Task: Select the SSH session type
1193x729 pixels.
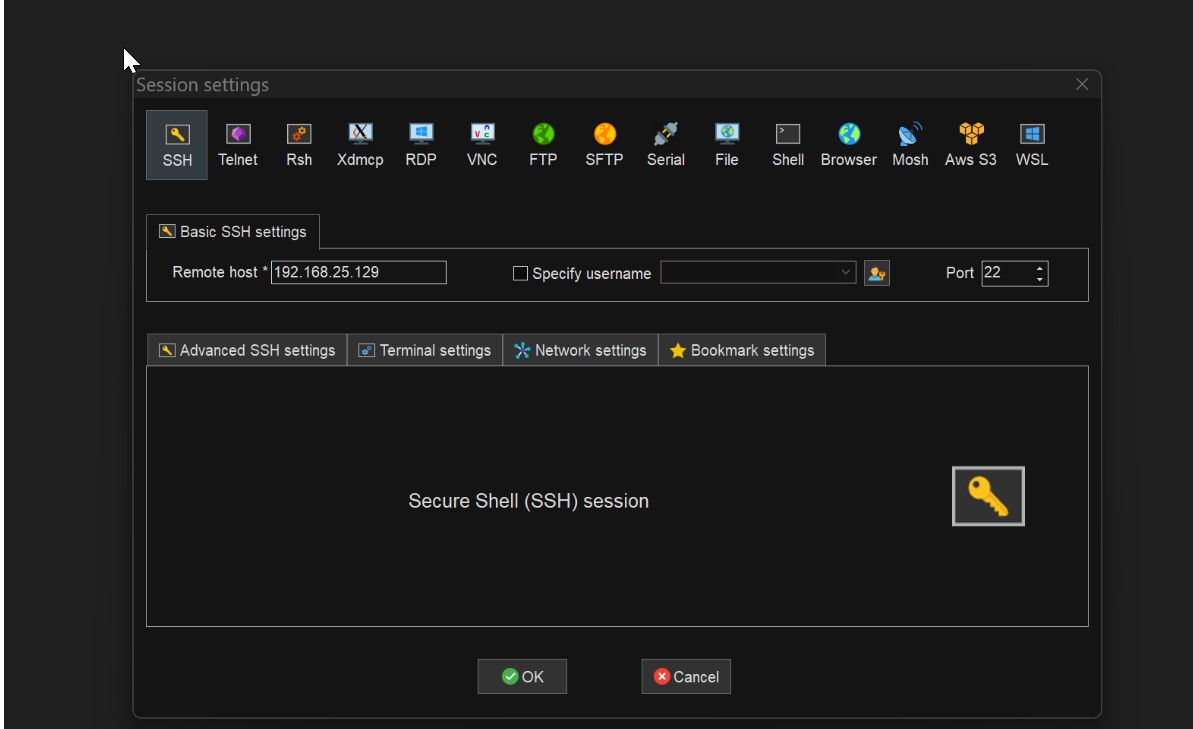Action: click(x=177, y=145)
